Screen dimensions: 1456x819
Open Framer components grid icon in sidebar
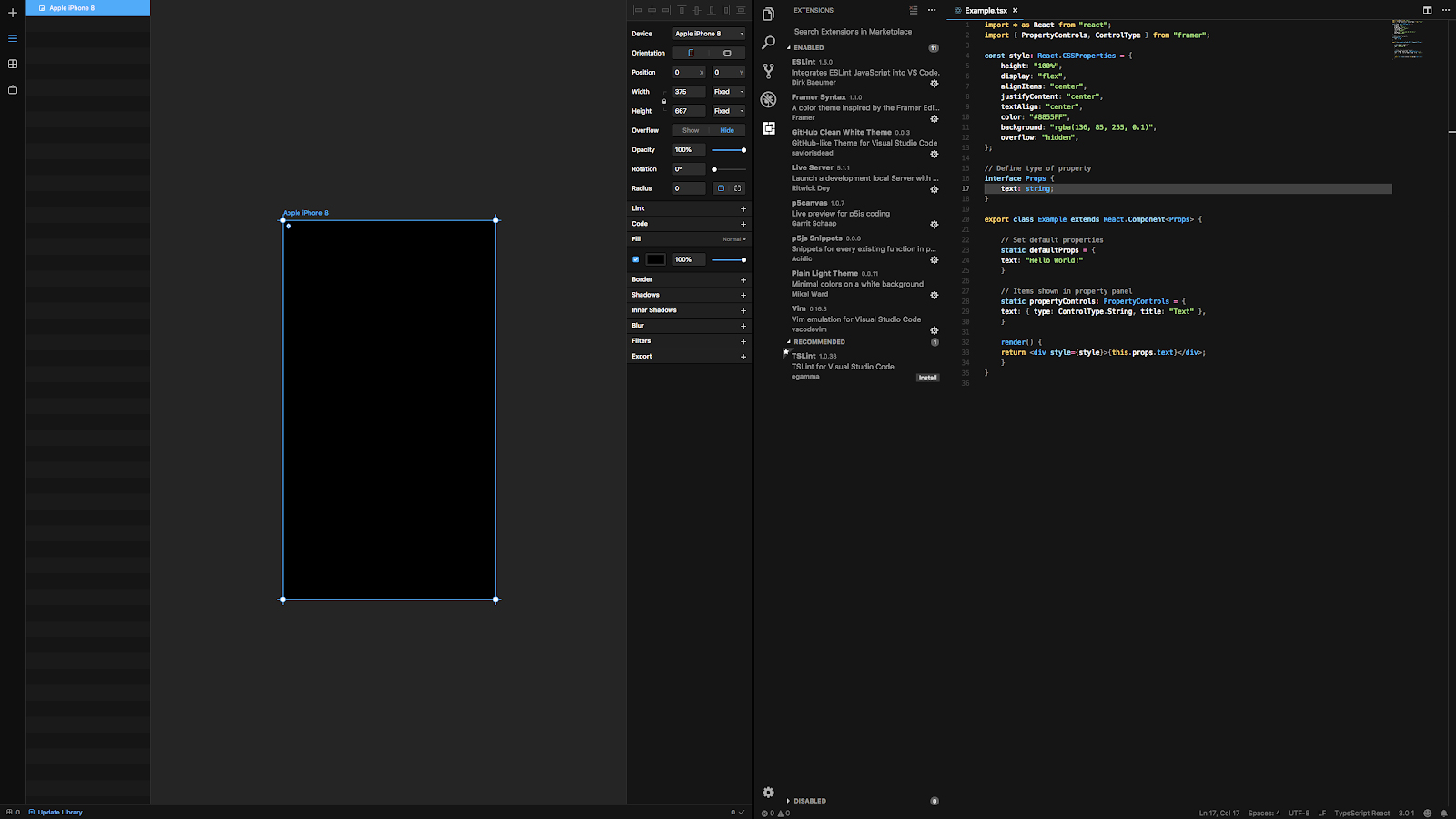pyautogui.click(x=13, y=64)
